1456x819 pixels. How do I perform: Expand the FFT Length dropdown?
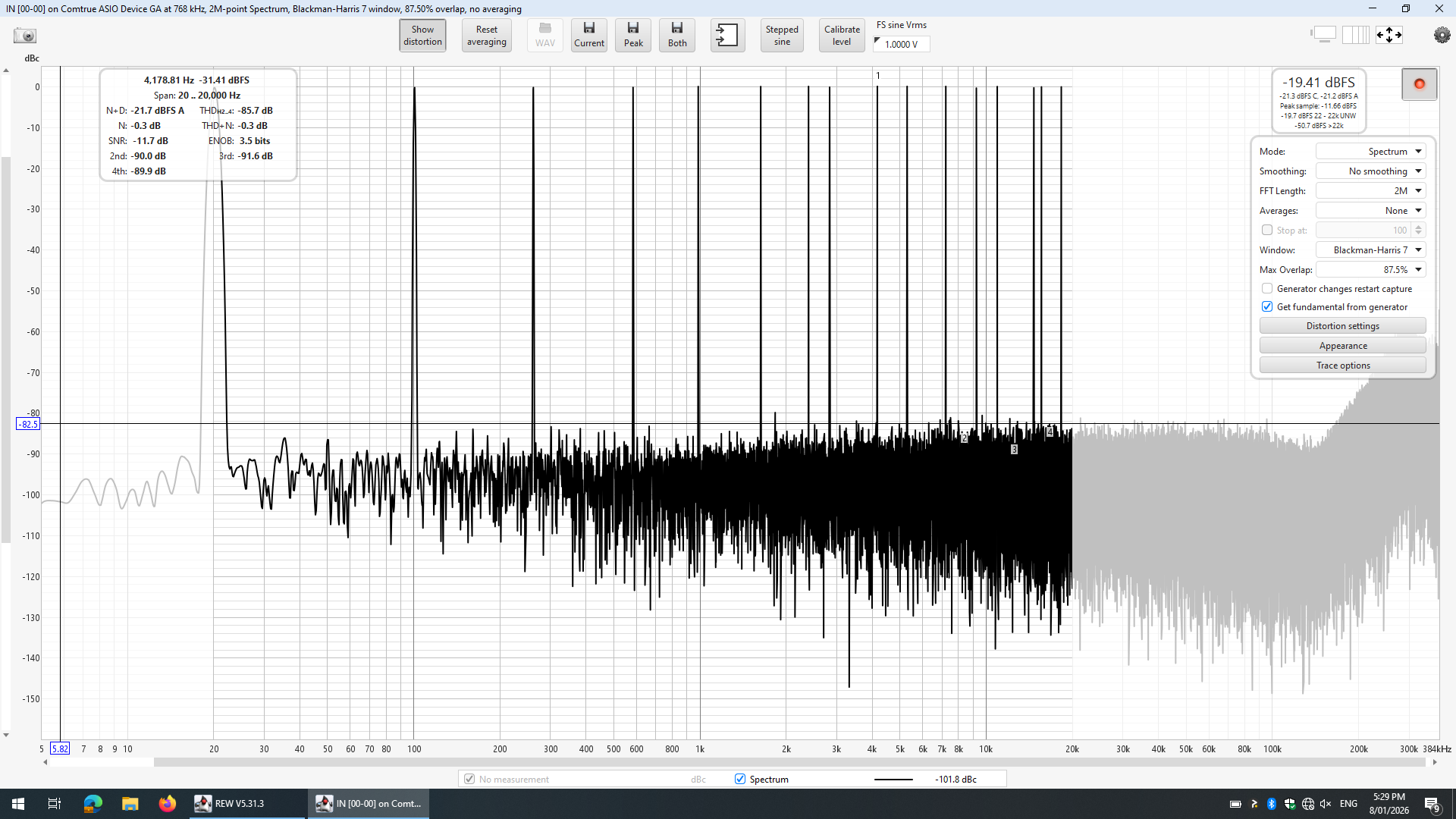pyautogui.click(x=1370, y=191)
